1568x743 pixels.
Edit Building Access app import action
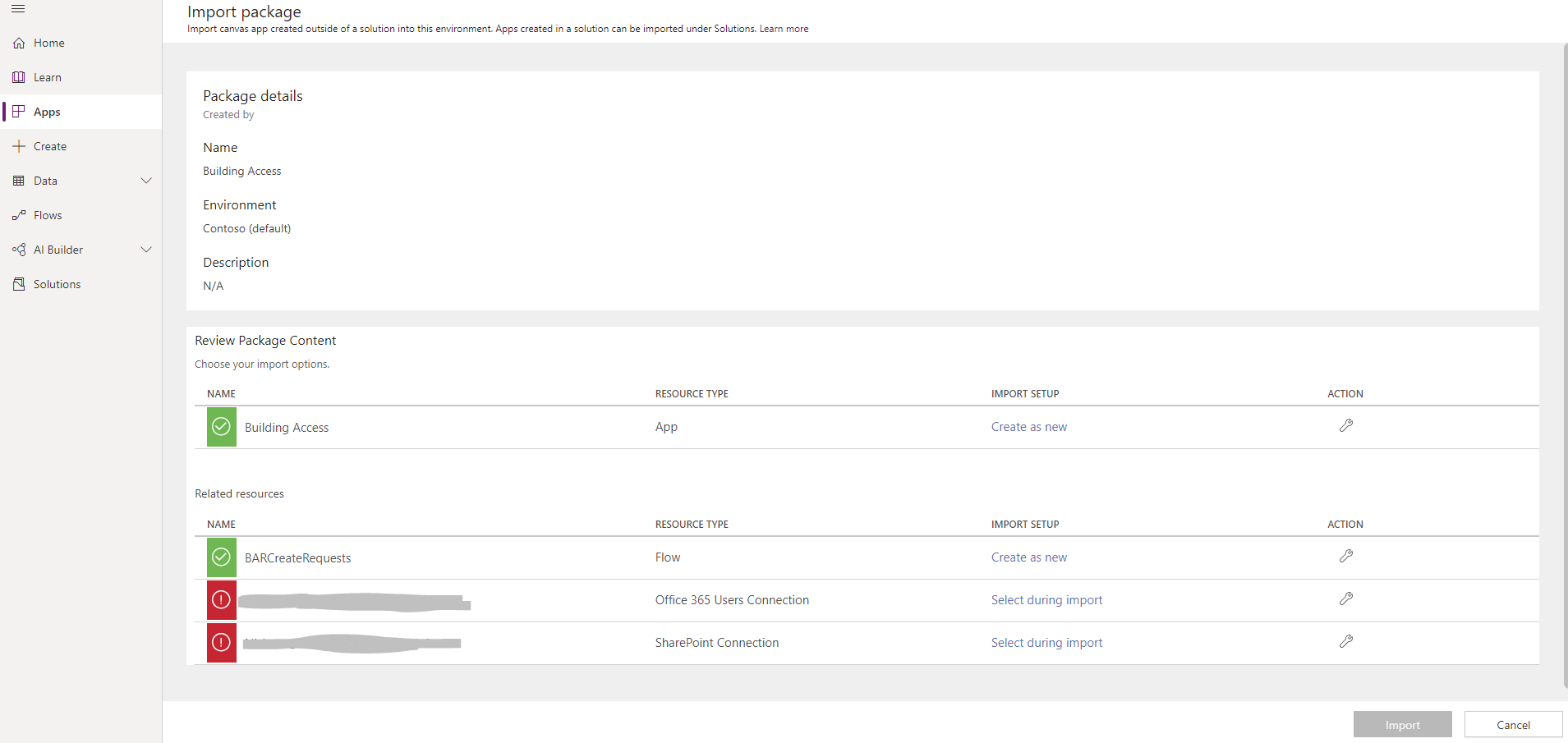(x=1345, y=425)
